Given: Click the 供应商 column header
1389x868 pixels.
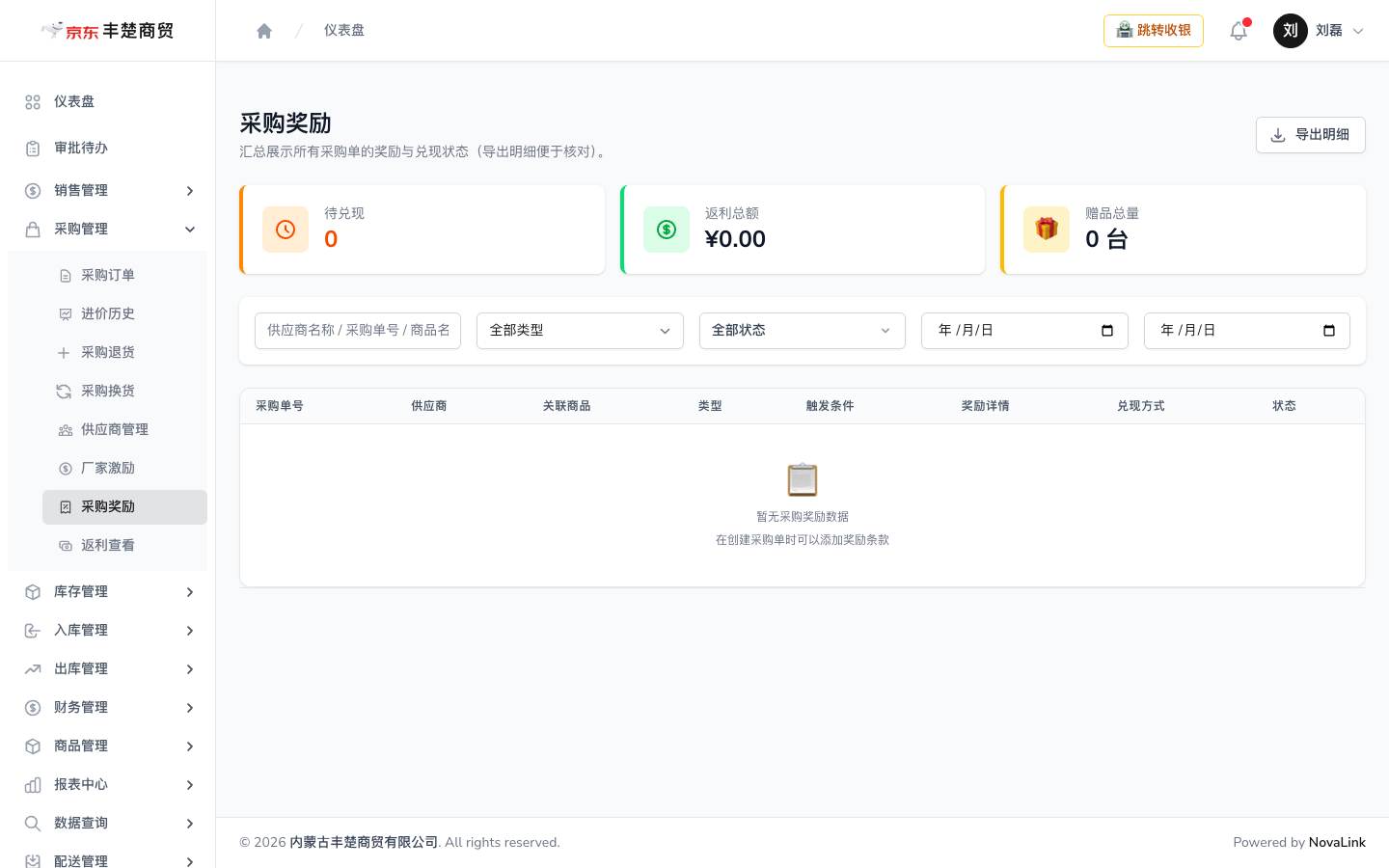Looking at the screenshot, I should pyautogui.click(x=429, y=406).
